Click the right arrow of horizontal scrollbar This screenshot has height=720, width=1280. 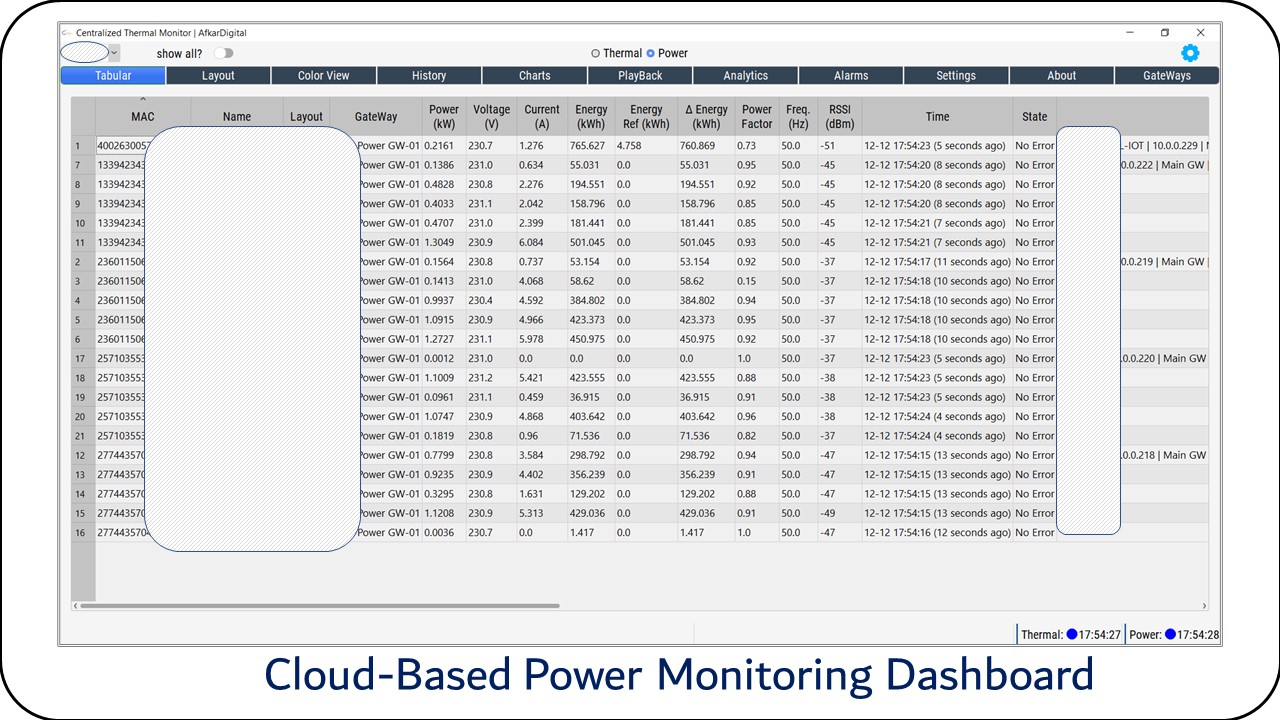[1204, 606]
